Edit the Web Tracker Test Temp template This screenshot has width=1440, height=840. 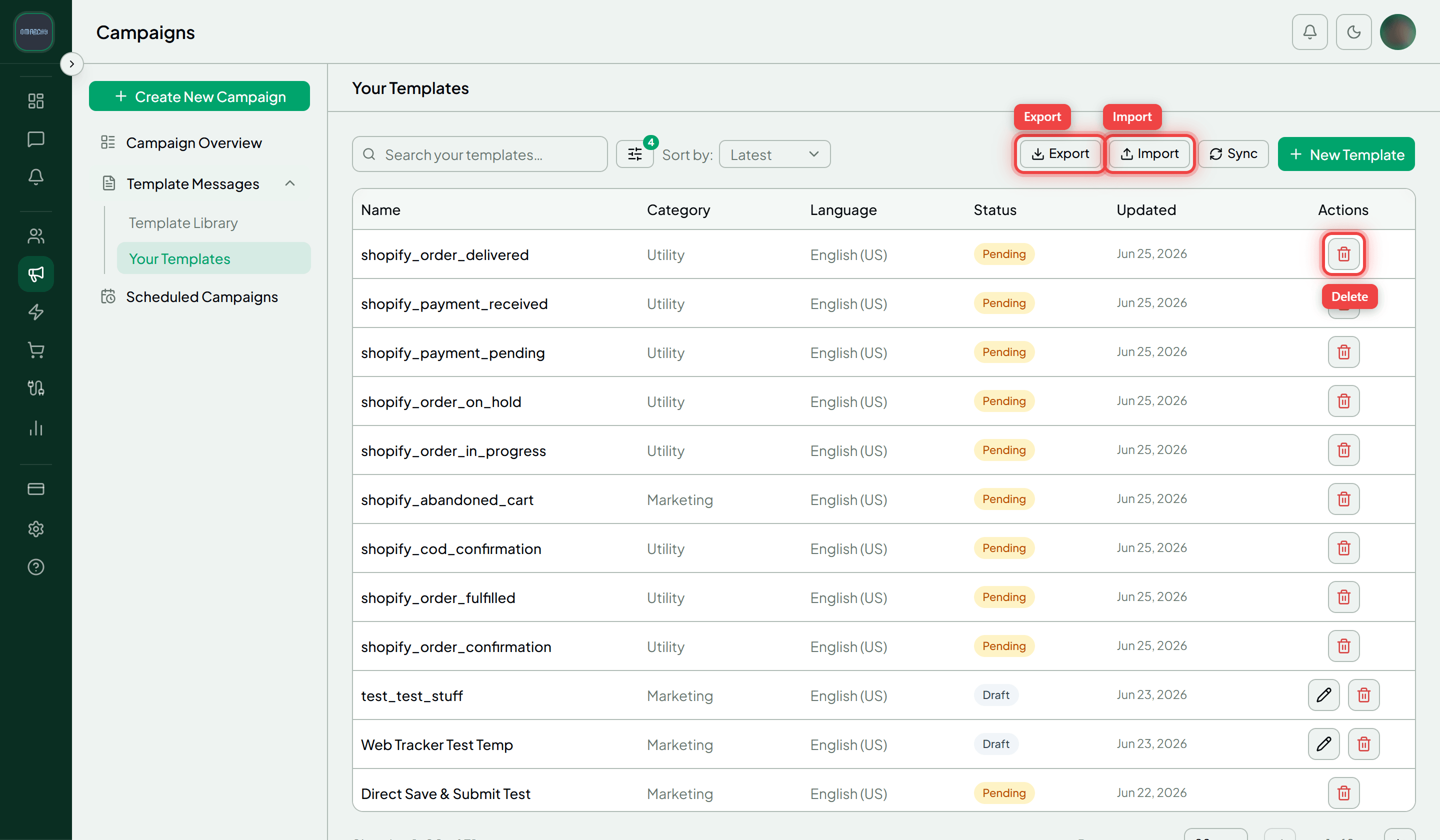[1323, 744]
